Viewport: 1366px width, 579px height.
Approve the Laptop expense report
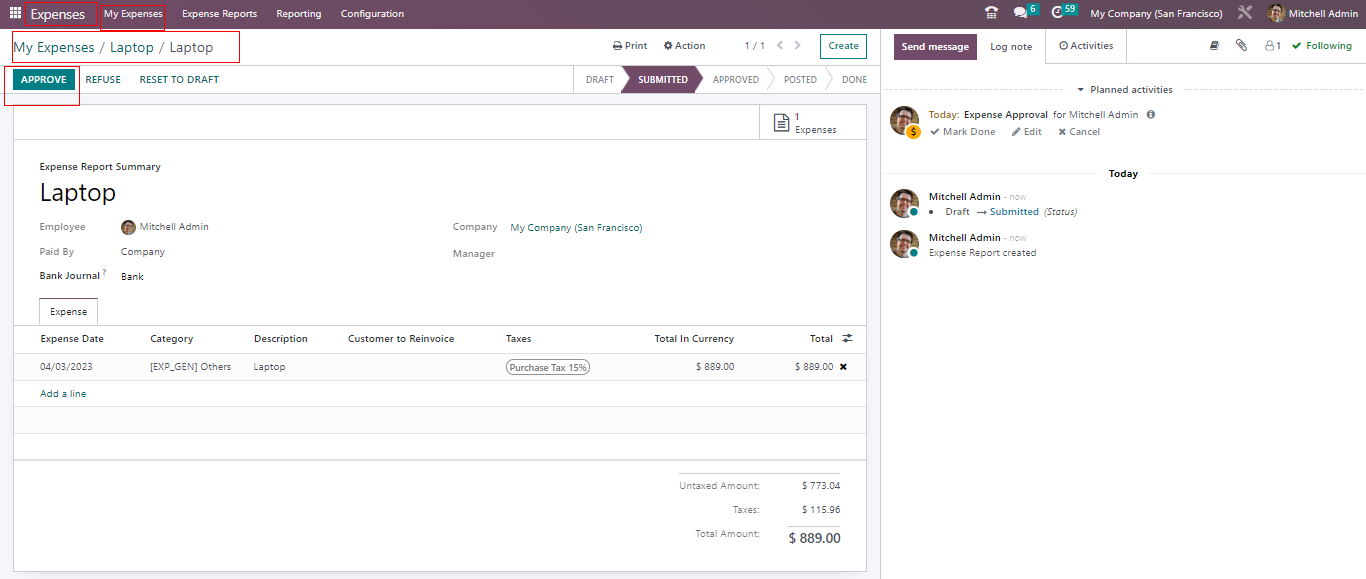pos(43,80)
